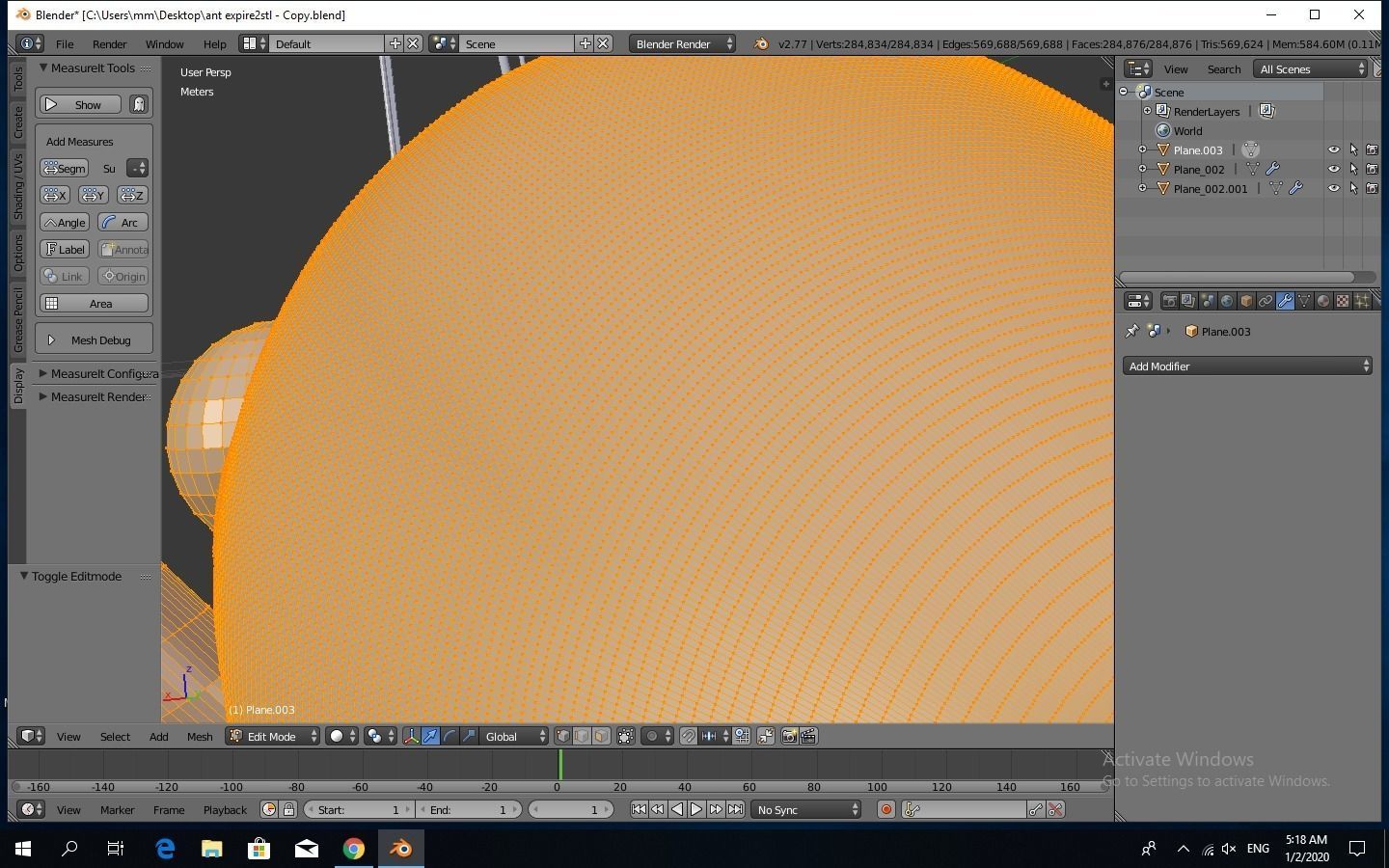This screenshot has height=868, width=1389.
Task: Toggle the 3D manipulator axes widget button
Action: tap(412, 737)
